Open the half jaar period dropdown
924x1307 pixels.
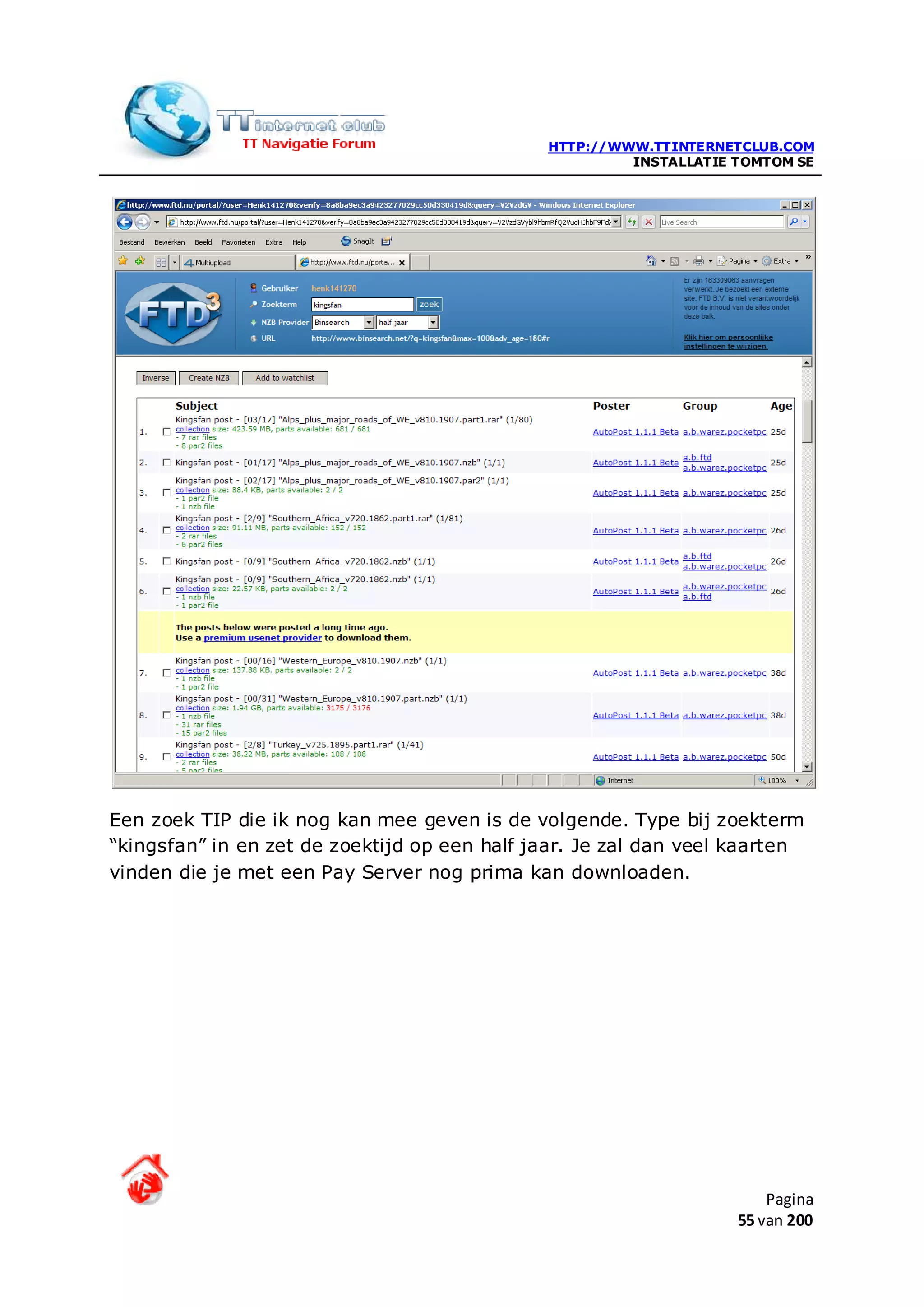(433, 323)
